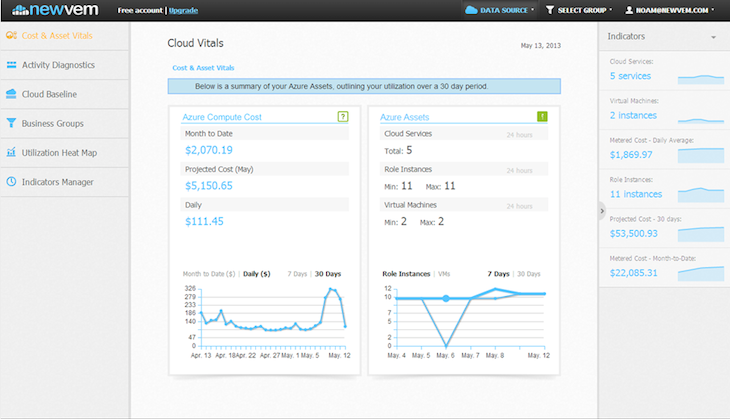Viewport: 730px width, 419px height.
Task: Click the Activity Diagnostics icon
Action: coord(11,65)
